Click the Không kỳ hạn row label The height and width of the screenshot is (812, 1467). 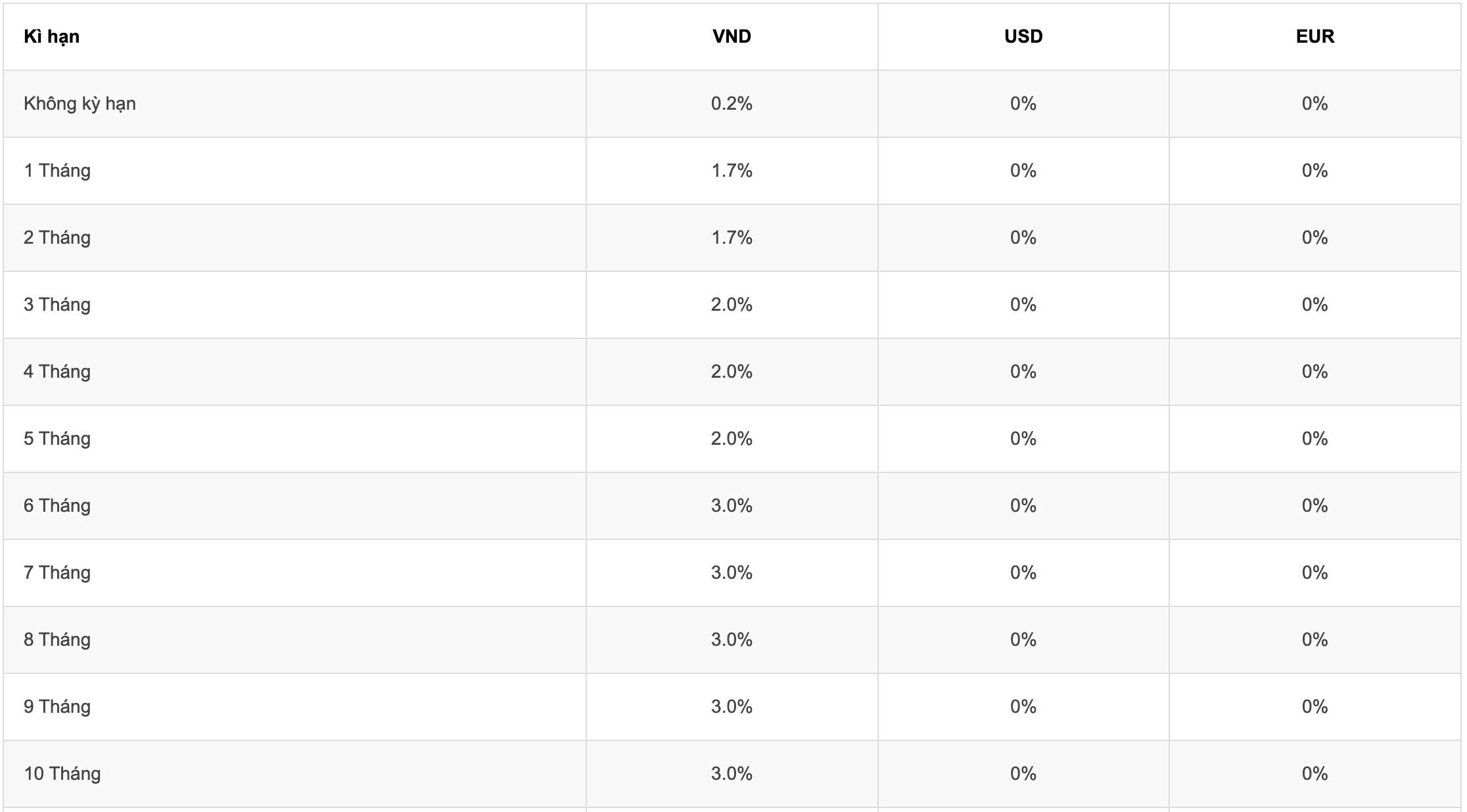(80, 104)
